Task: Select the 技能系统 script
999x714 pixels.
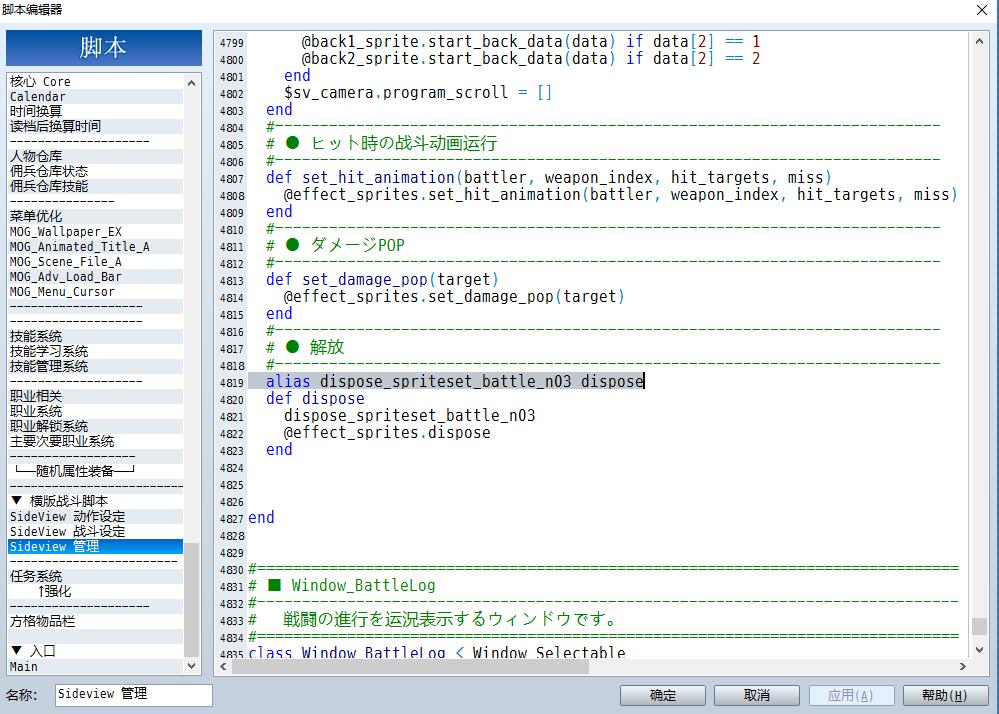Action: point(96,336)
